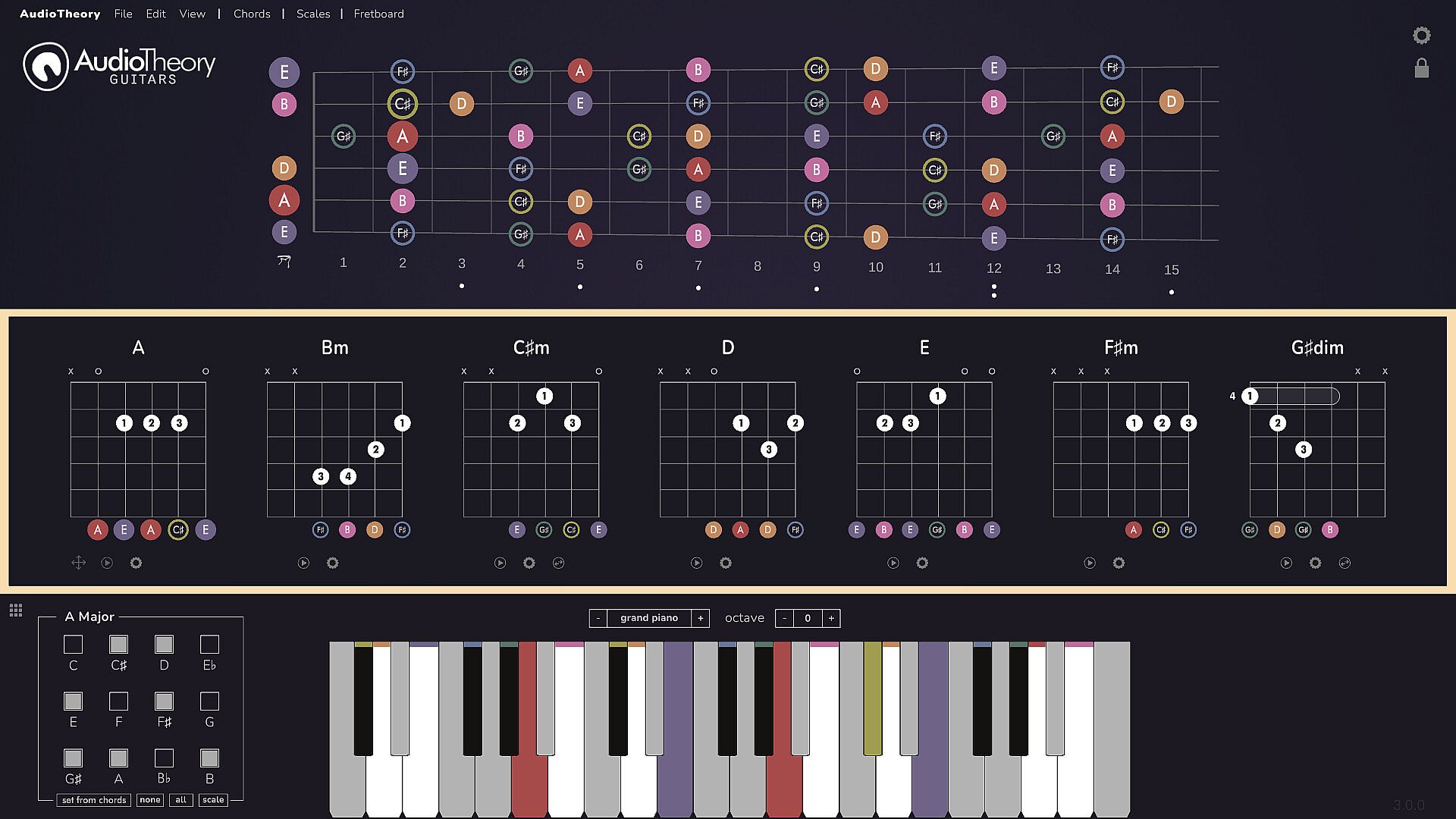
Task: Toggle the B♭ note checkbox
Action: tap(164, 758)
